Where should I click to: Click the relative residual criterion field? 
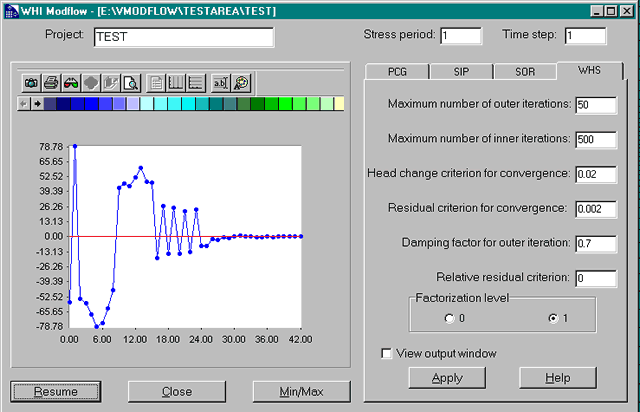(596, 278)
